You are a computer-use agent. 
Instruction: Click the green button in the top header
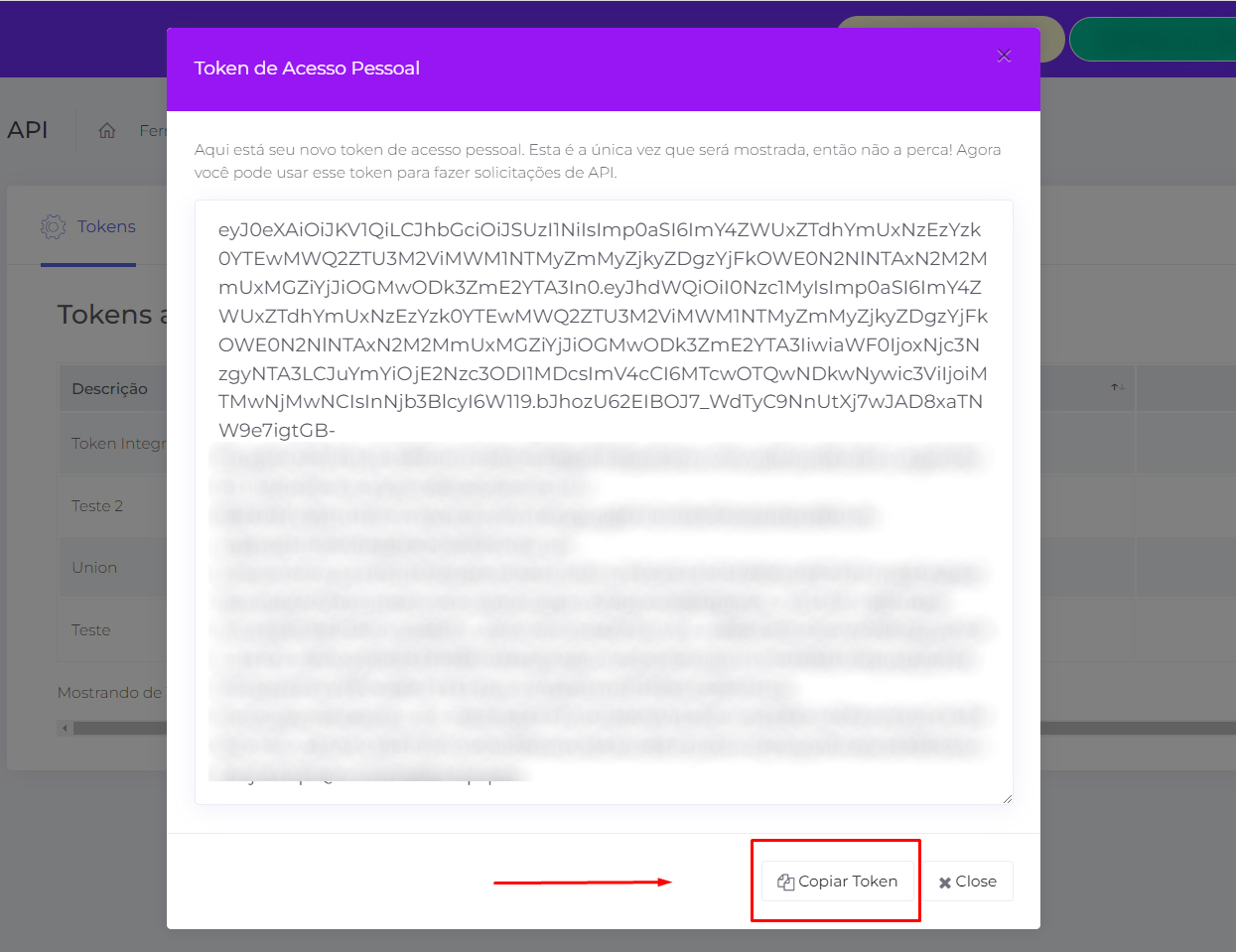click(1153, 40)
